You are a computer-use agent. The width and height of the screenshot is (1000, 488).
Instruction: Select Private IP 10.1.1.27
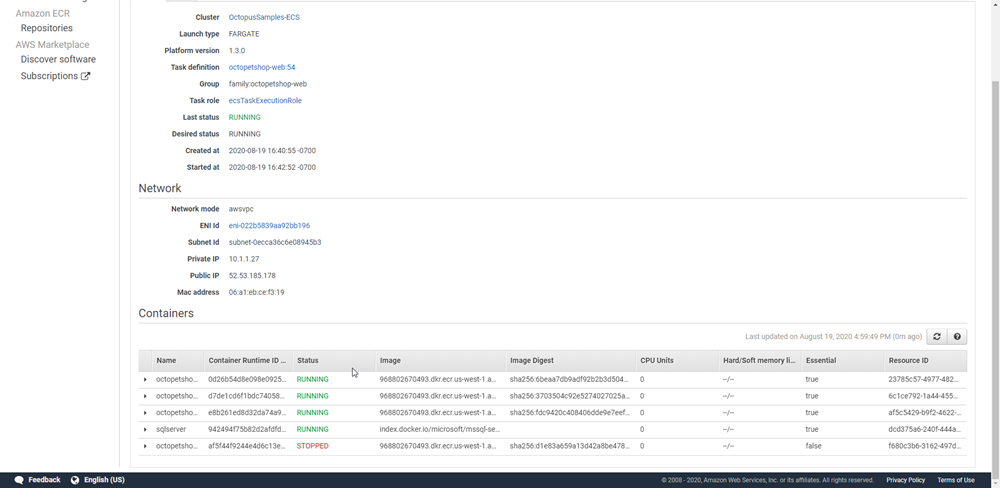tap(244, 259)
